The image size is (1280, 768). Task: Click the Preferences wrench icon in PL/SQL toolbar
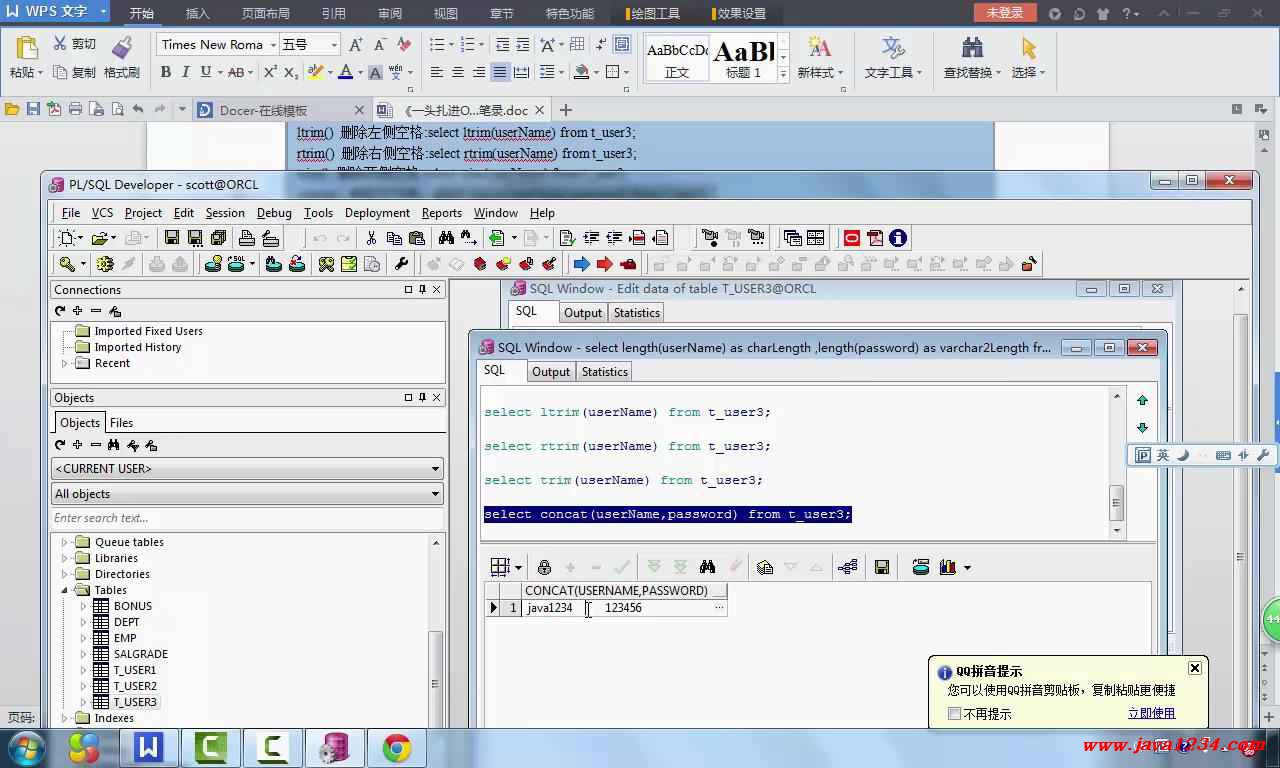tap(401, 264)
